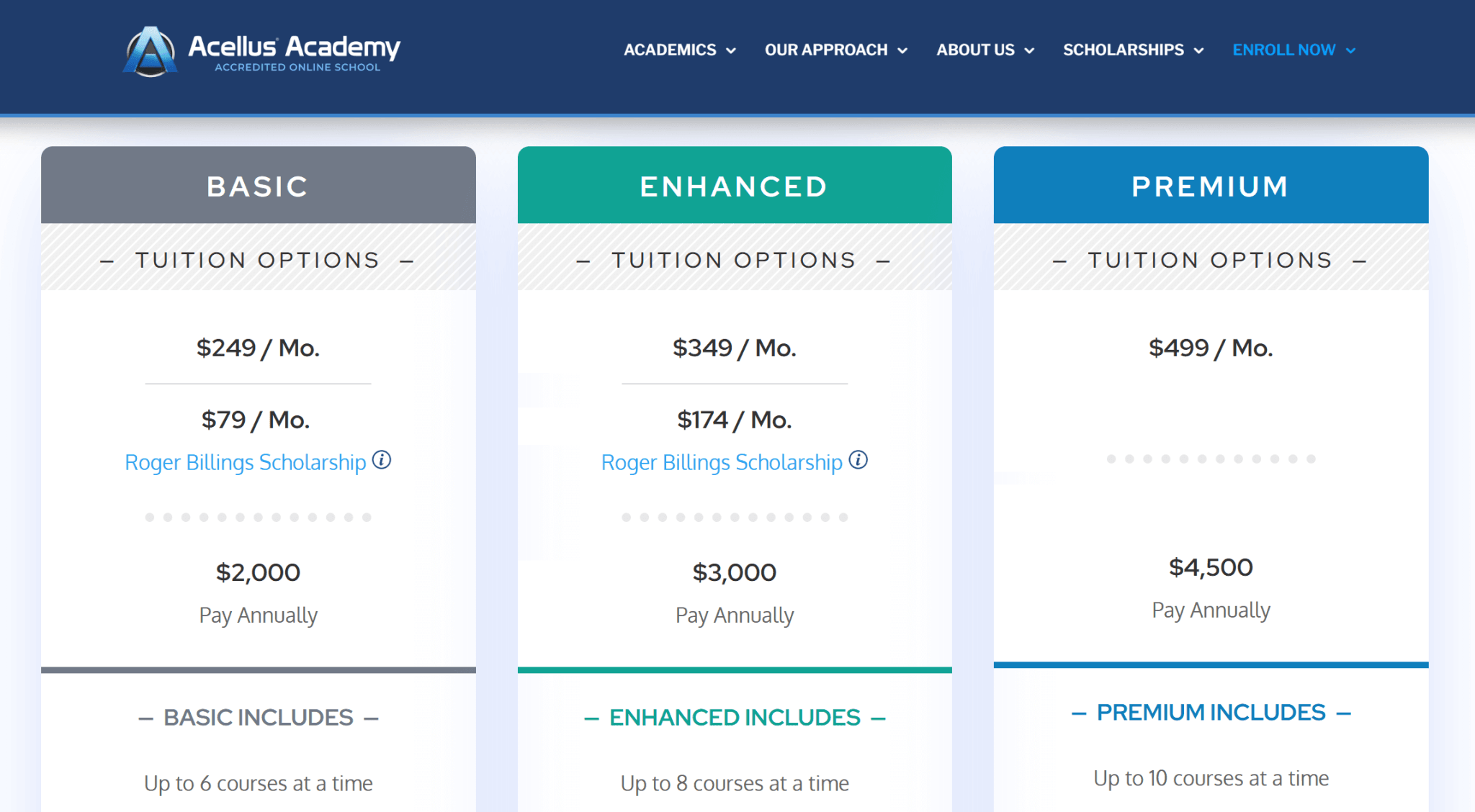Viewport: 1475px width, 812px height.
Task: Select the ENHANCED plan header
Action: pos(734,185)
